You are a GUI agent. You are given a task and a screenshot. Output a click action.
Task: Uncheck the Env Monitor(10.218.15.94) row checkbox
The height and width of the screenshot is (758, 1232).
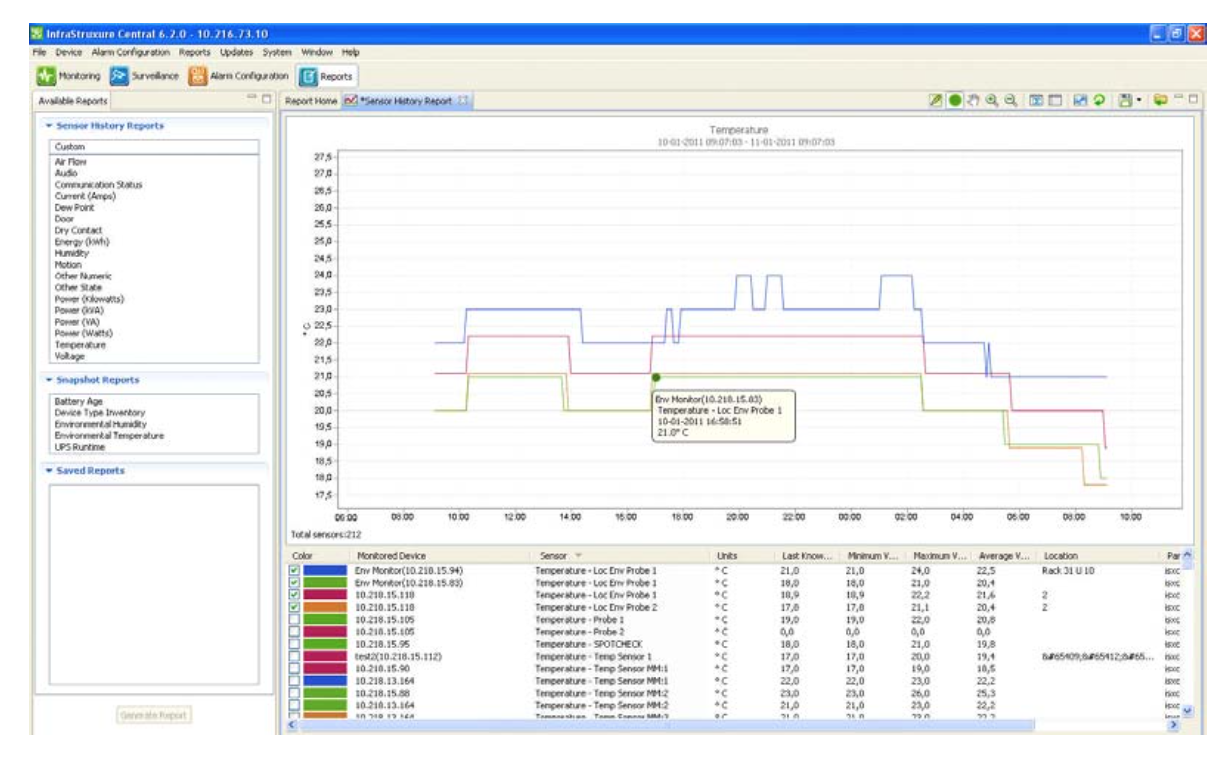tap(294, 570)
